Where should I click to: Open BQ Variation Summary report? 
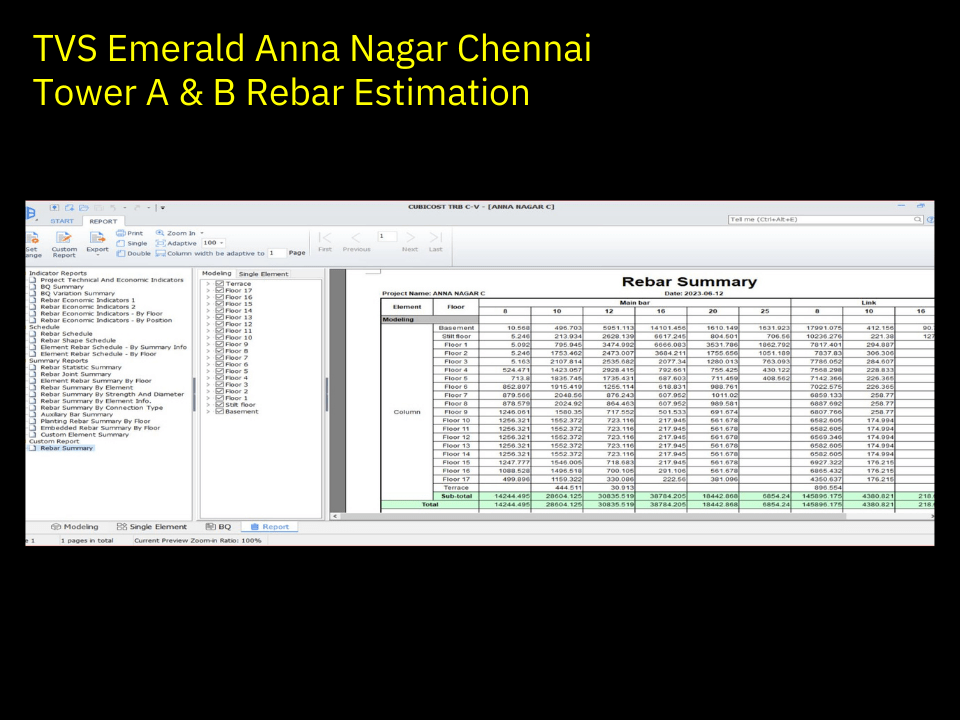coord(77,293)
